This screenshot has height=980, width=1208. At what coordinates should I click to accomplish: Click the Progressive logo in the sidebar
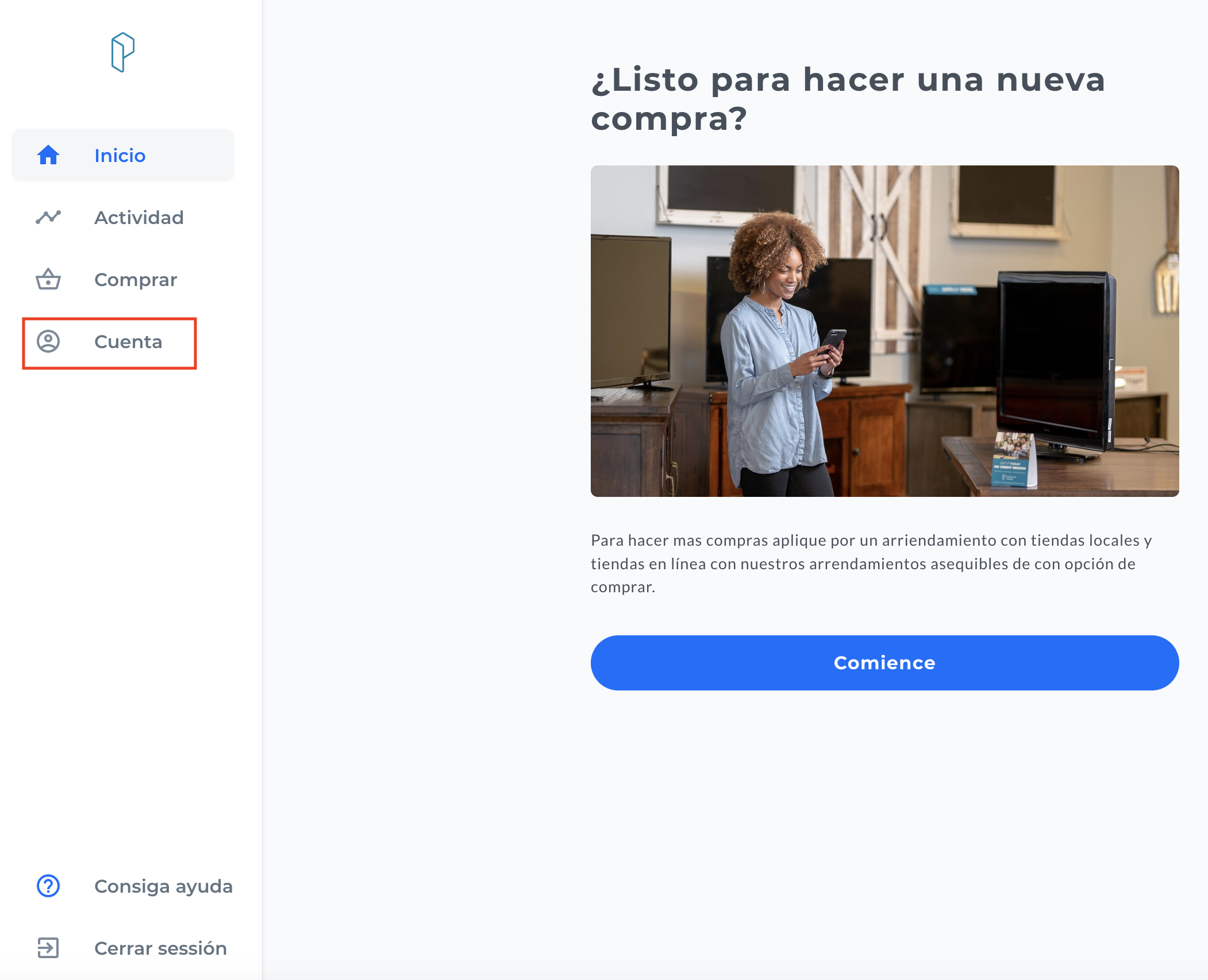coord(122,52)
